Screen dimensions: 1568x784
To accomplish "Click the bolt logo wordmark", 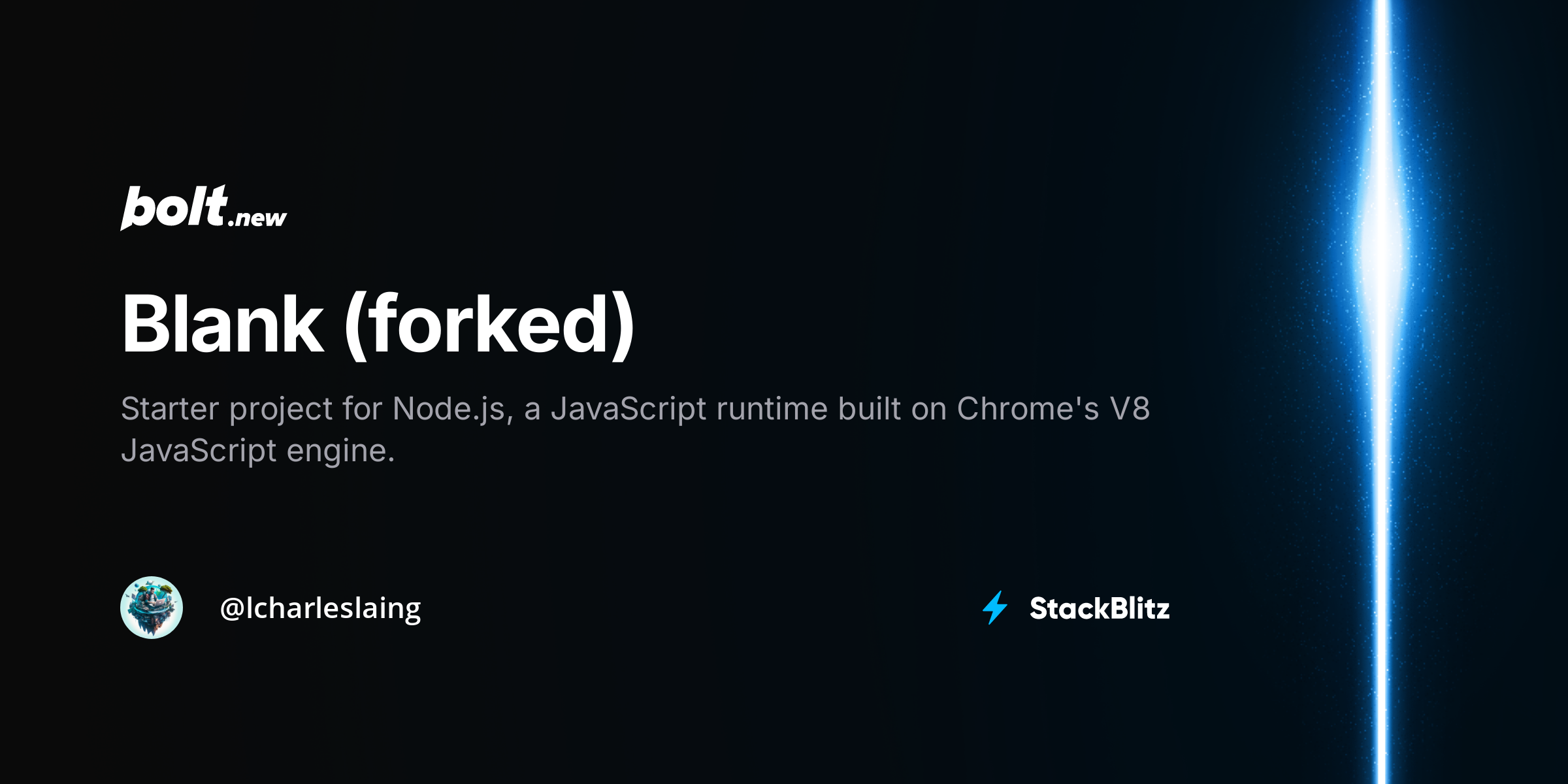I will click(x=174, y=208).
